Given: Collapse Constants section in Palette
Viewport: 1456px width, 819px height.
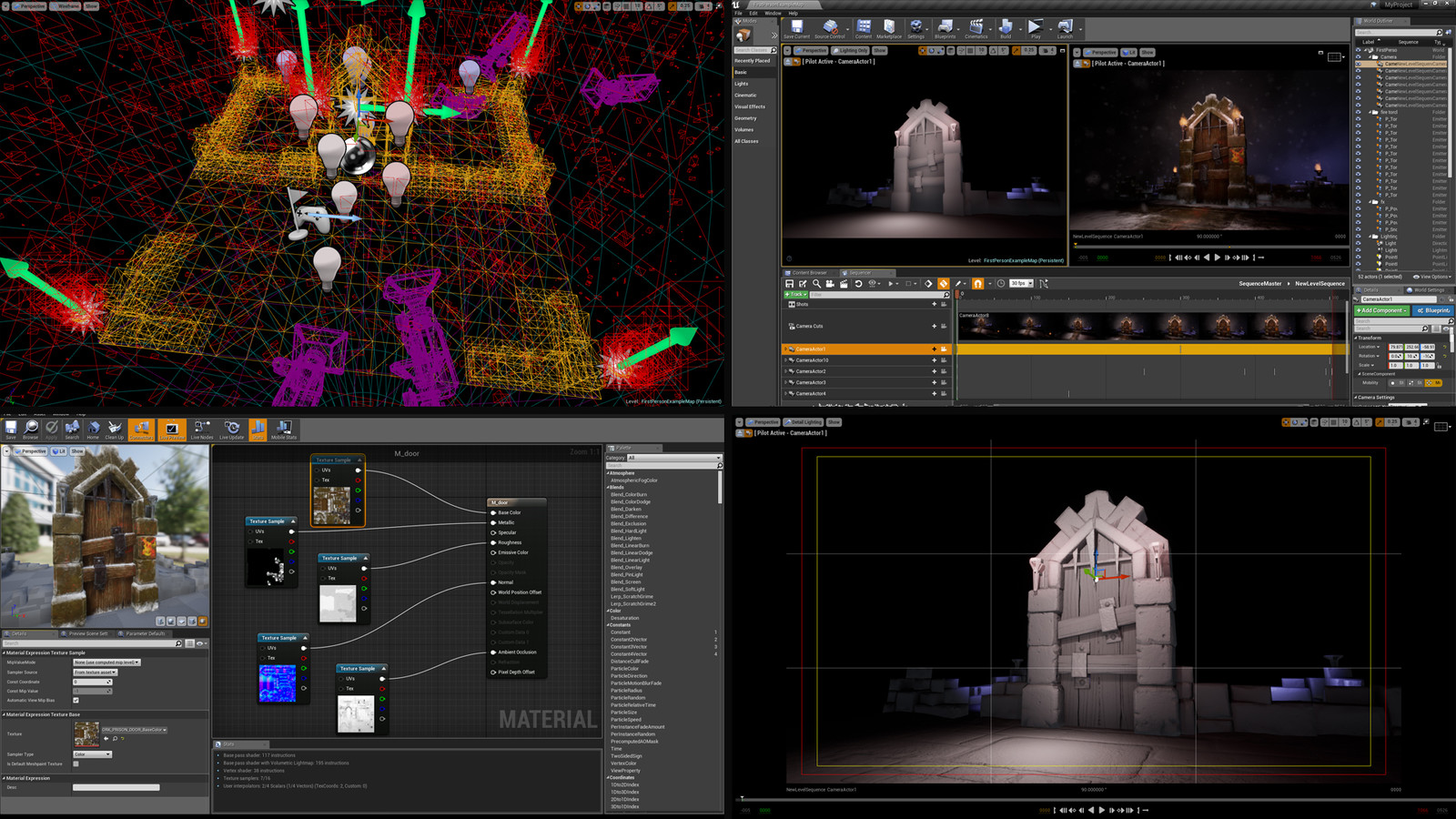Looking at the screenshot, I should (608, 625).
